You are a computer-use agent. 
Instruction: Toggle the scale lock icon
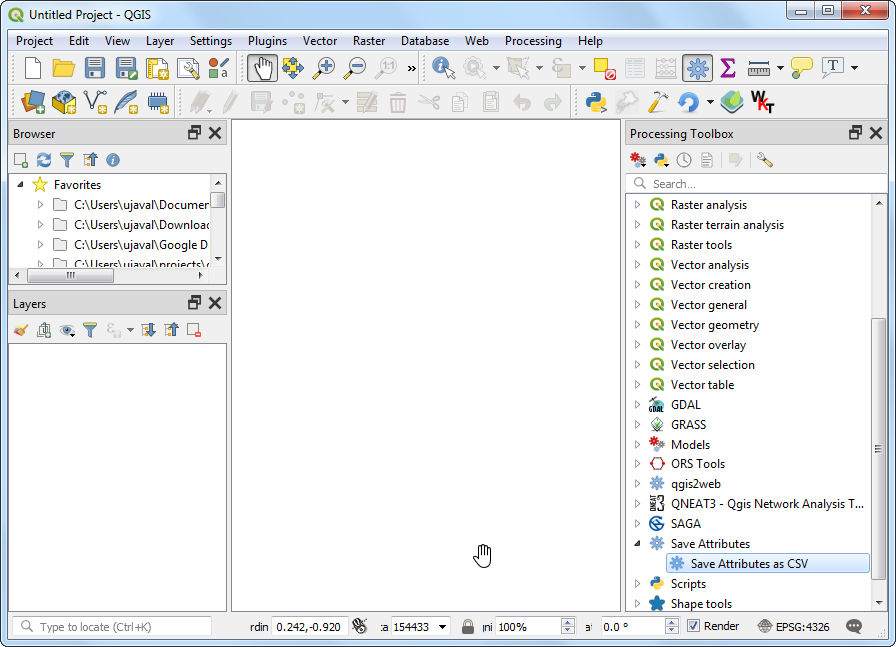tap(468, 626)
